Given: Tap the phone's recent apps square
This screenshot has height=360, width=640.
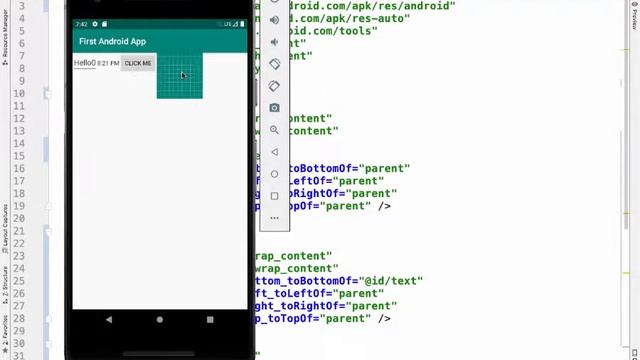Looking at the screenshot, I should pyautogui.click(x=210, y=320).
